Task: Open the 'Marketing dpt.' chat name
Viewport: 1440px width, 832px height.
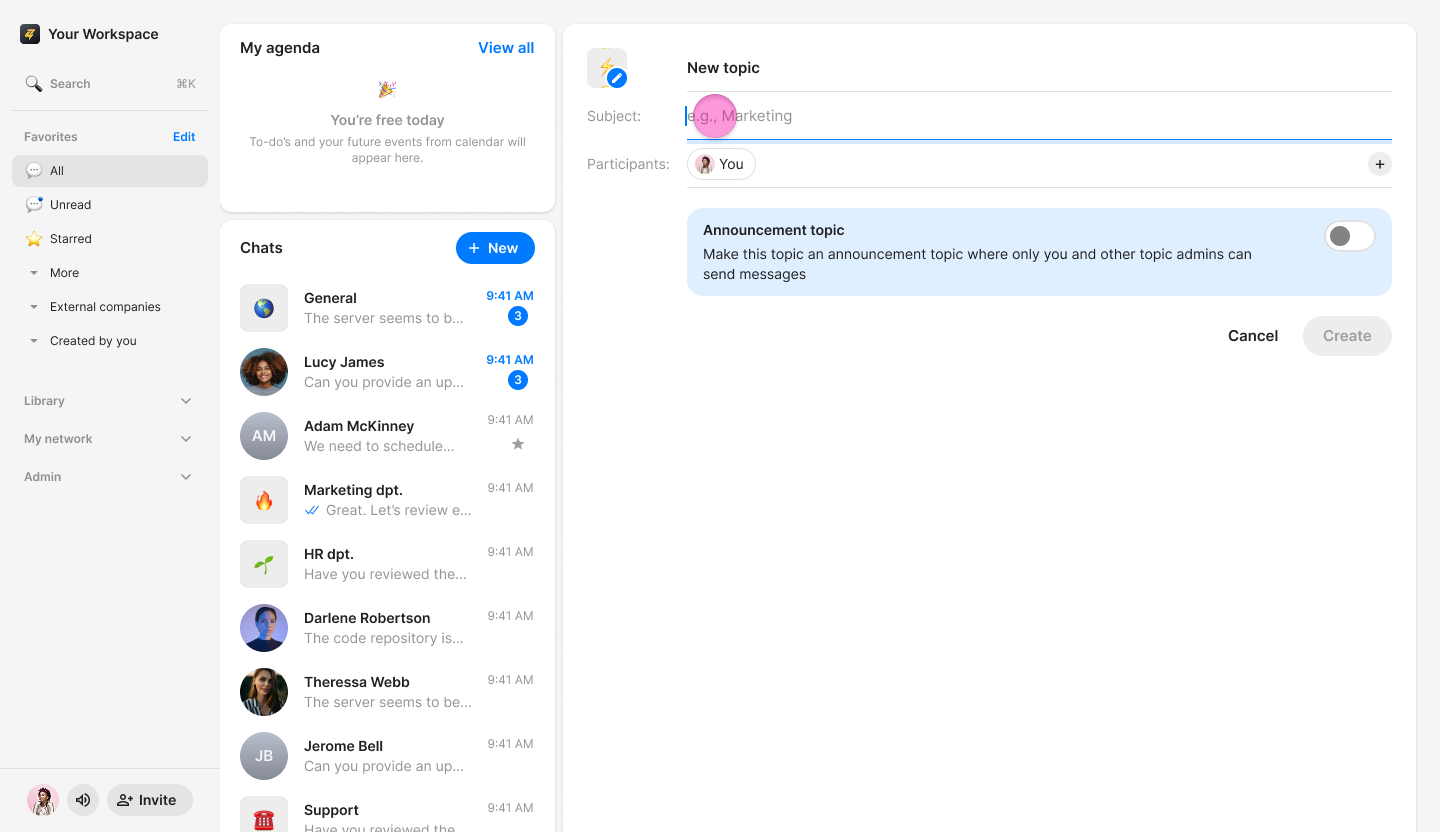Action: [353, 490]
